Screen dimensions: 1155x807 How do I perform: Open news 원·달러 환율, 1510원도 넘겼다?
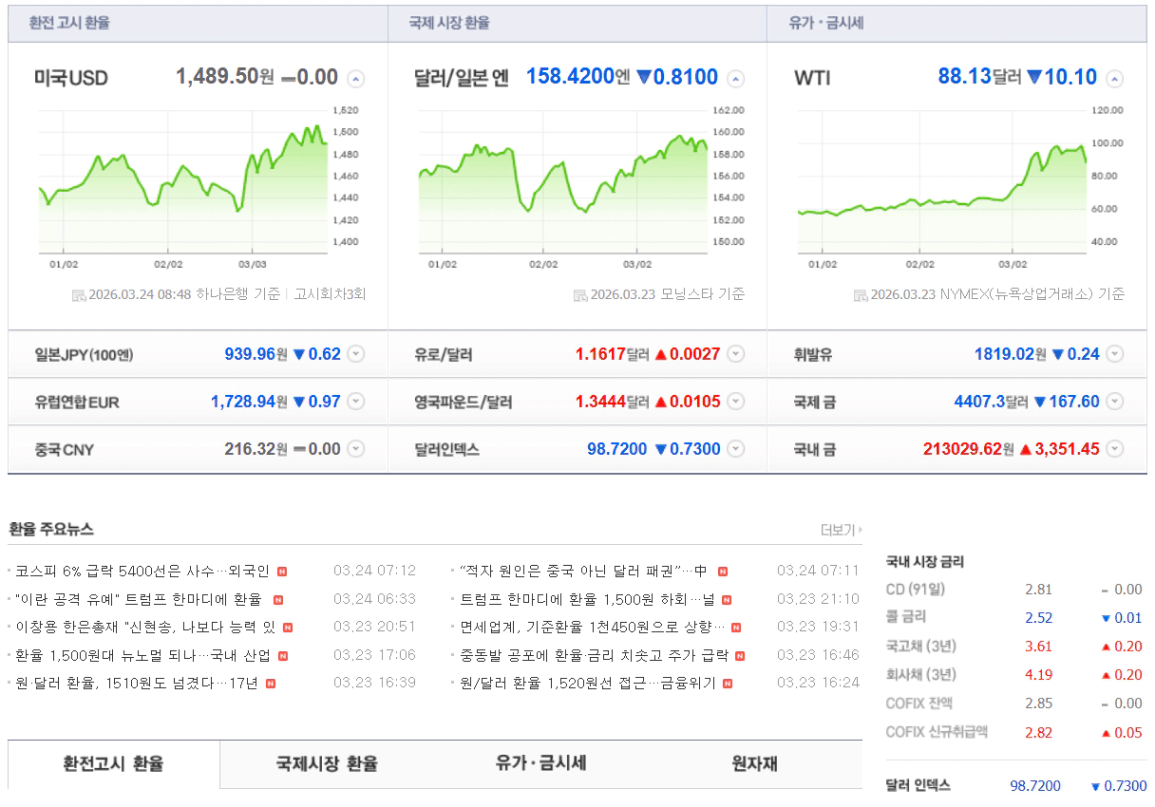click(x=136, y=683)
